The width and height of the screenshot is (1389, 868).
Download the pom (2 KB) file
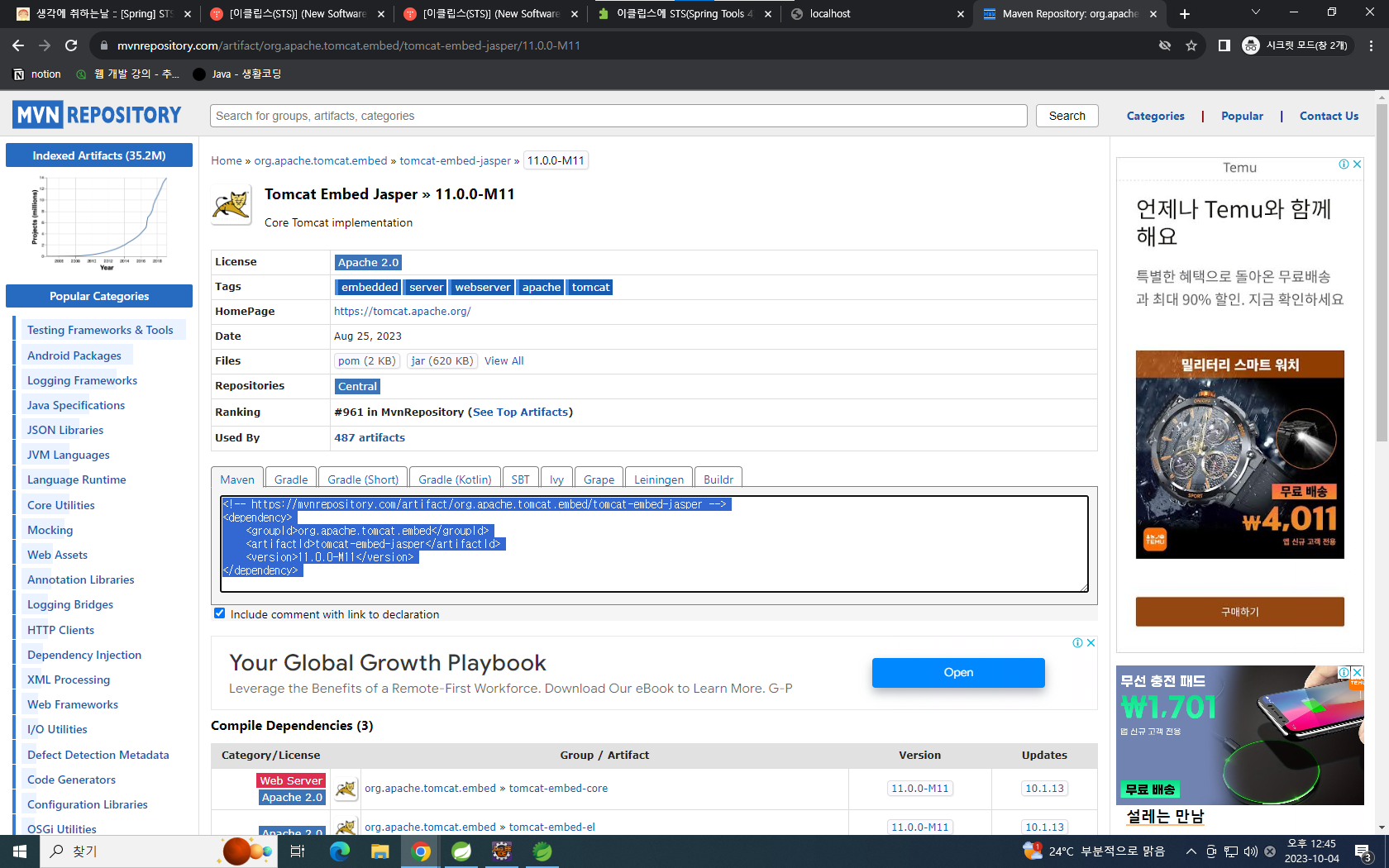[x=366, y=360]
